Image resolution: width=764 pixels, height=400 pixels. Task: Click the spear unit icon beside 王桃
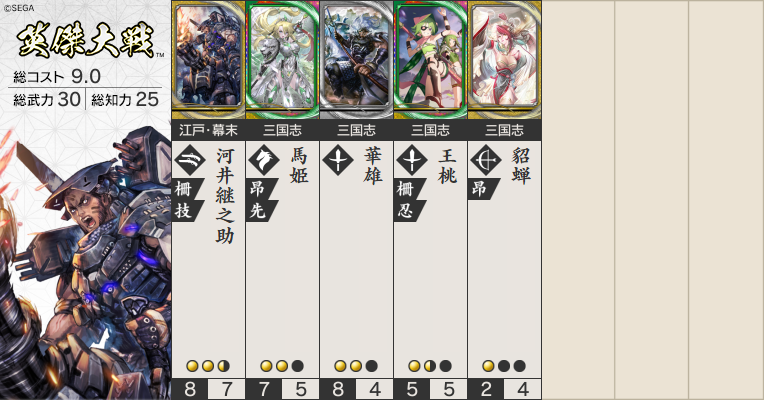pos(412,160)
